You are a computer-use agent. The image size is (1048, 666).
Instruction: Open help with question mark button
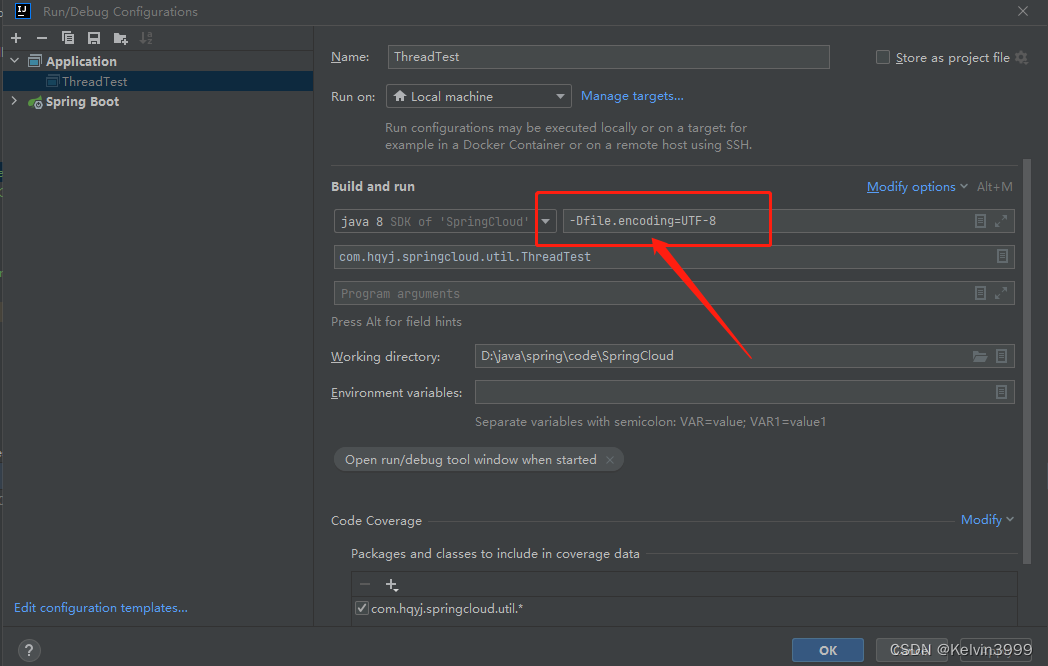click(29, 650)
